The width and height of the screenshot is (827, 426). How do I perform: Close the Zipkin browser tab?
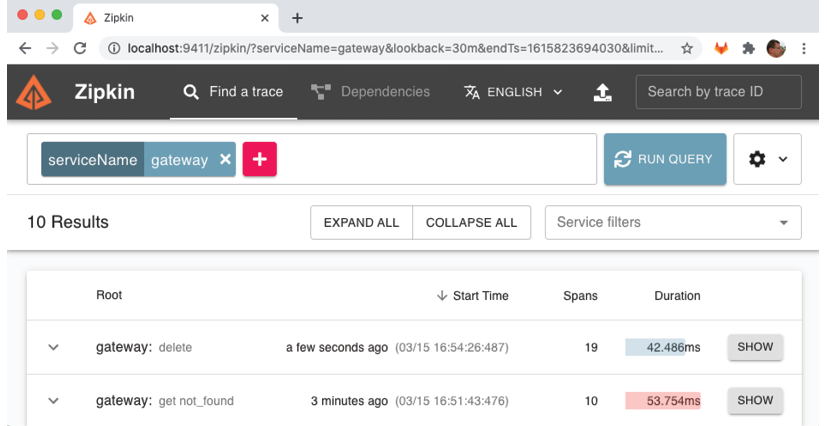[x=265, y=18]
